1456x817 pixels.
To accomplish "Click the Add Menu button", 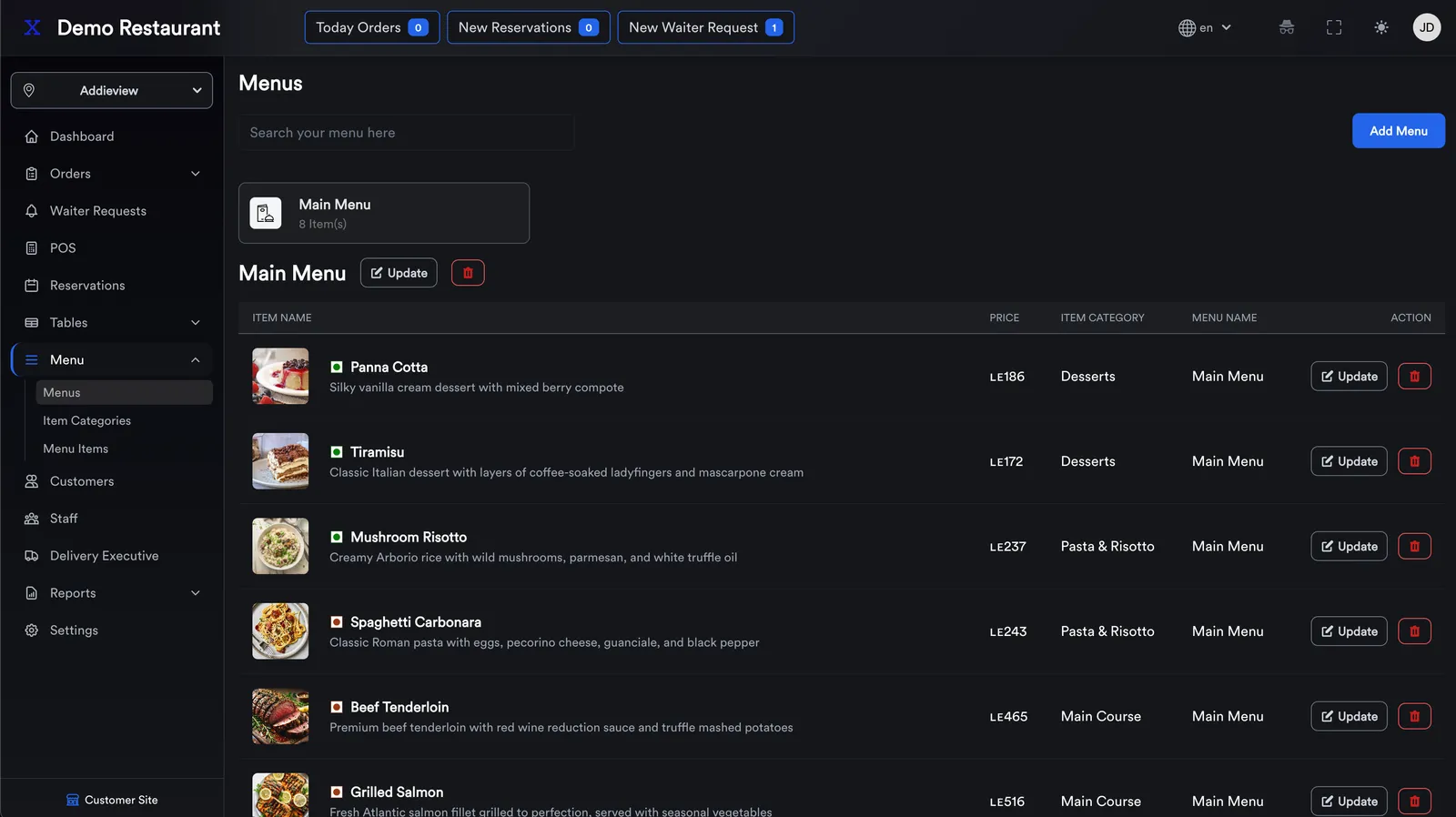I will [x=1399, y=131].
